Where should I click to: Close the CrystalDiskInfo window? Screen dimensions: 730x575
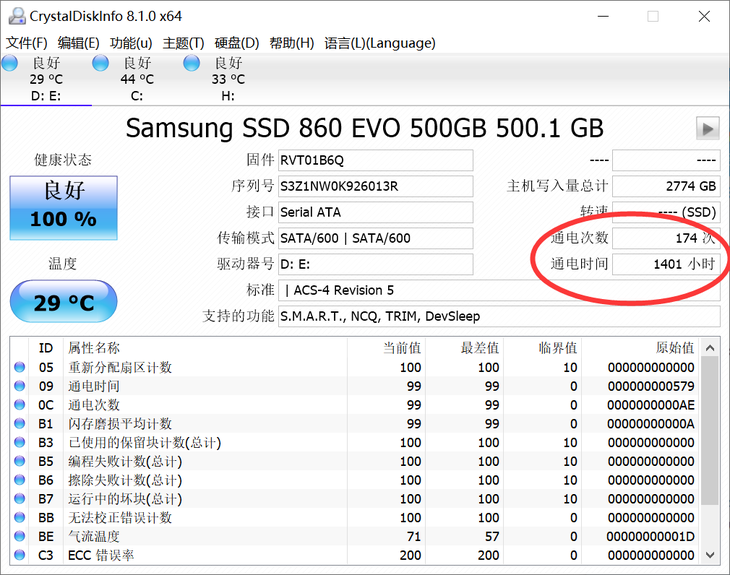tap(704, 16)
